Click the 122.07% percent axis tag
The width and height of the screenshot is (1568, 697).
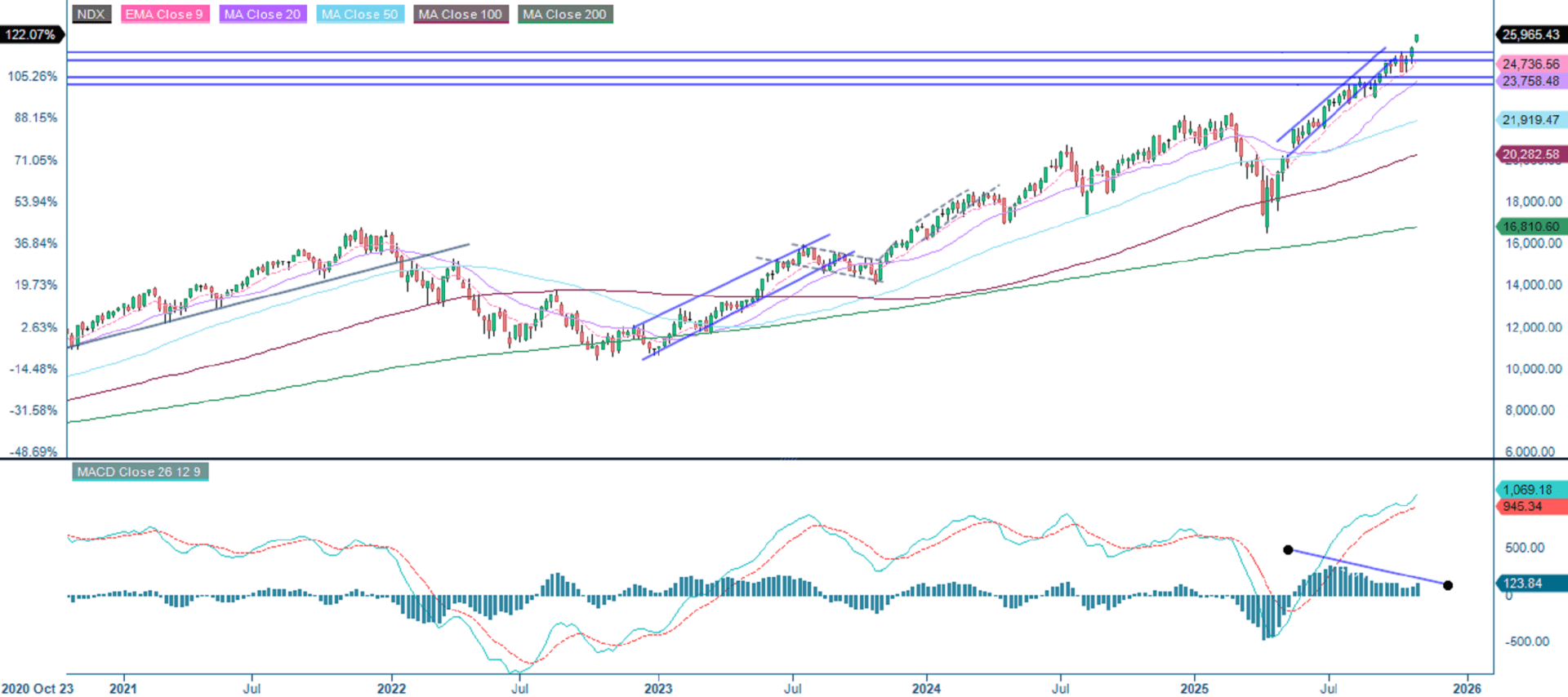click(x=31, y=34)
